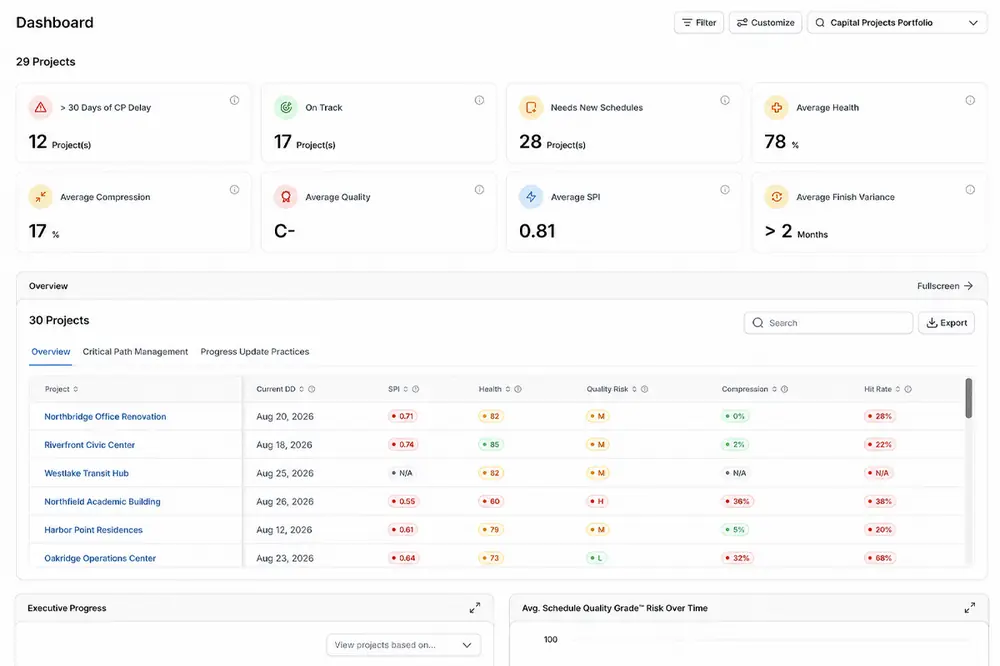Switch to Critical Path Management tab
Viewport: 1000px width, 666px height.
pos(135,352)
